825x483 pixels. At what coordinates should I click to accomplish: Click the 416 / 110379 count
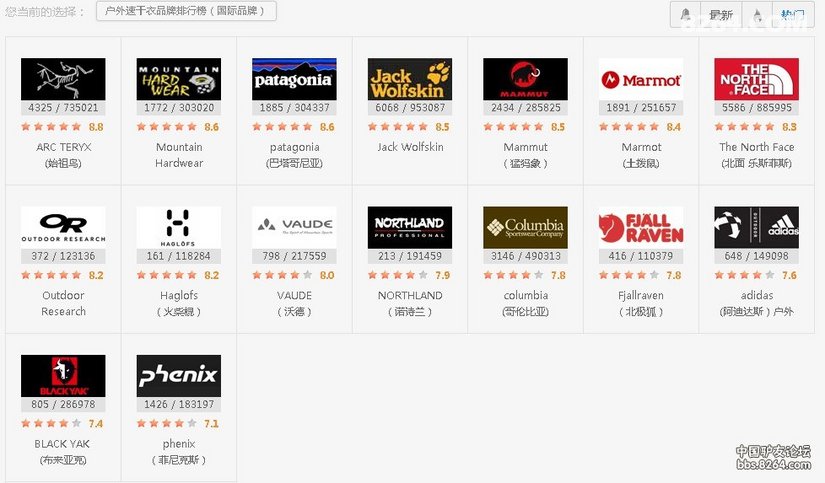click(641, 256)
